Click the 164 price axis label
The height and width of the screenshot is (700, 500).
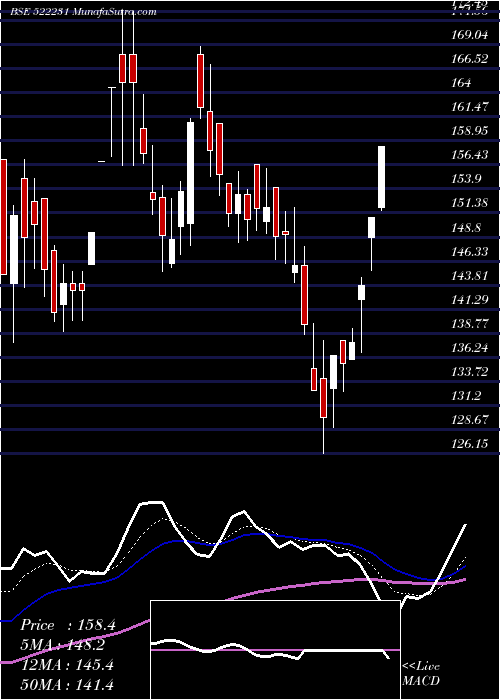click(x=461, y=83)
